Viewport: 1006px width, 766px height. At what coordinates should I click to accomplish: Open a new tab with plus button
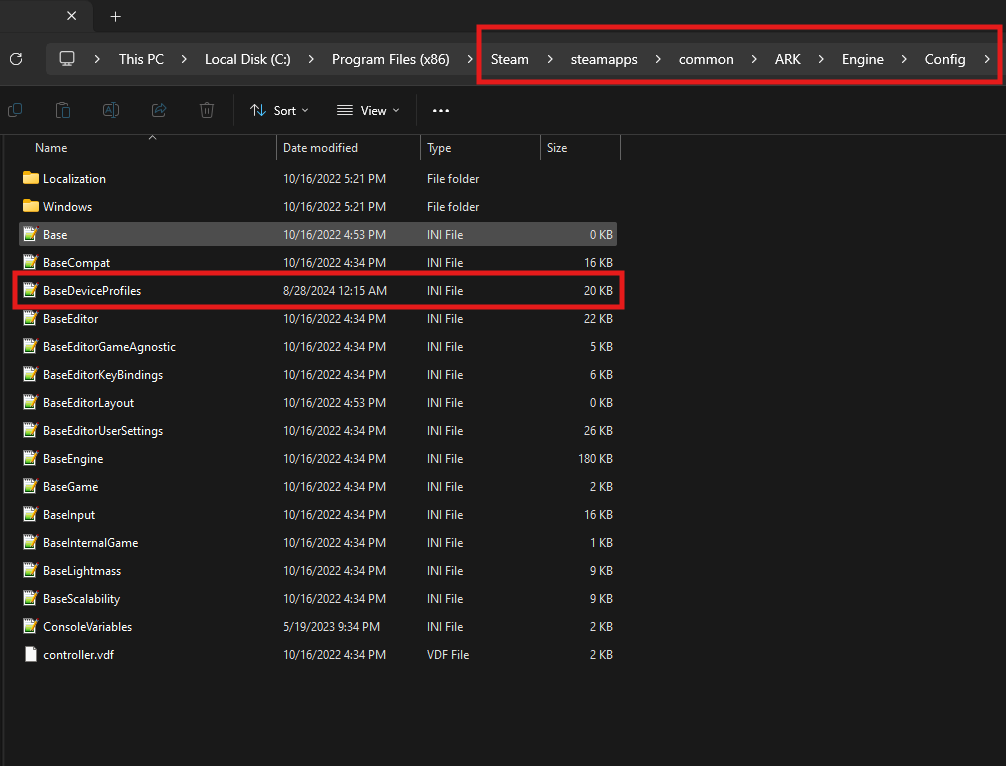(115, 16)
